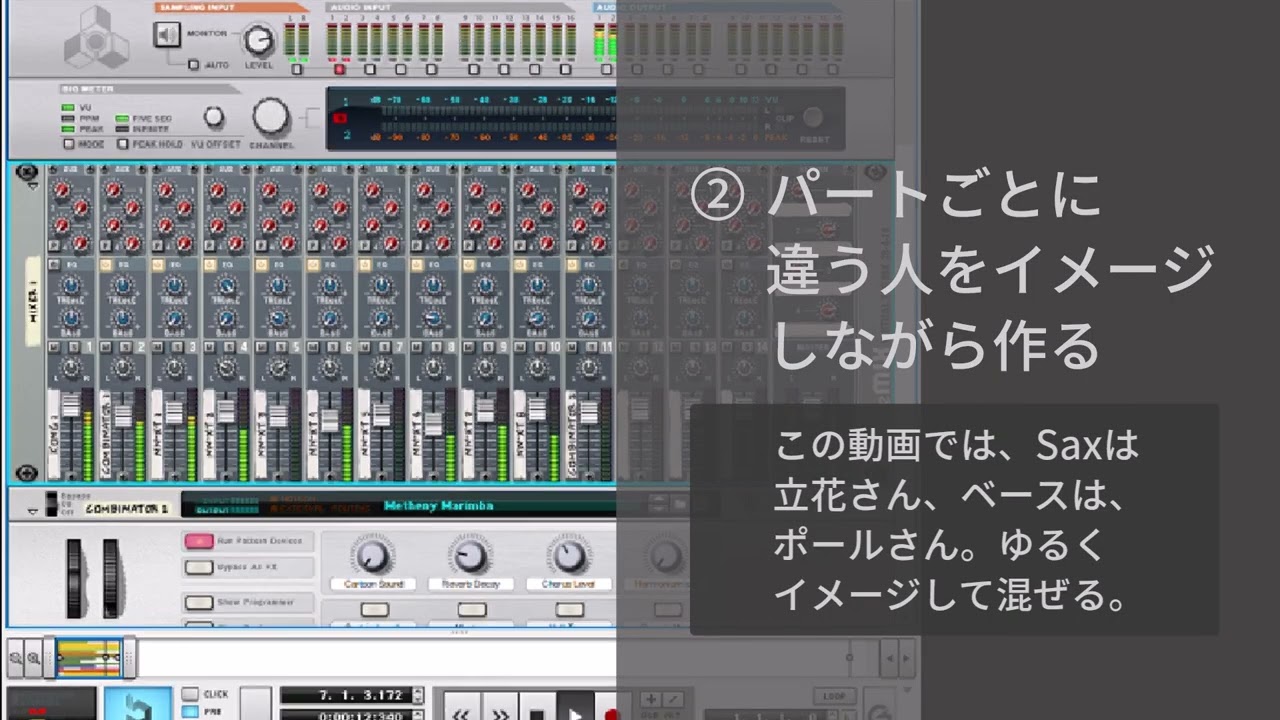Image resolution: width=1280 pixels, height=720 pixels.
Task: Solo mixer channel 1
Action: [x=72, y=346]
